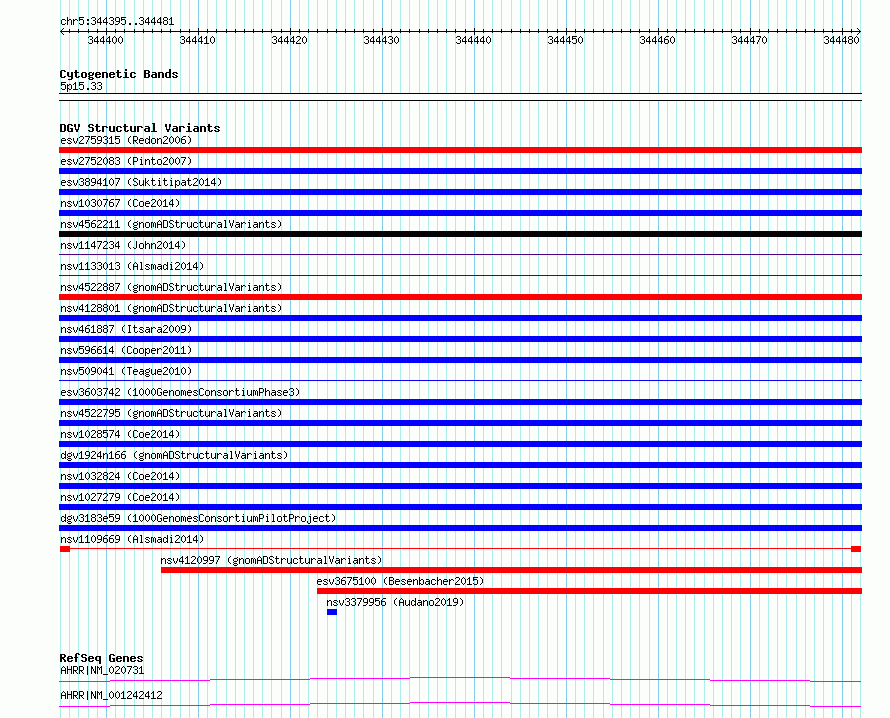Click the red bar under nsv4522887
Screen dimensions: 890x718
(x=460, y=297)
